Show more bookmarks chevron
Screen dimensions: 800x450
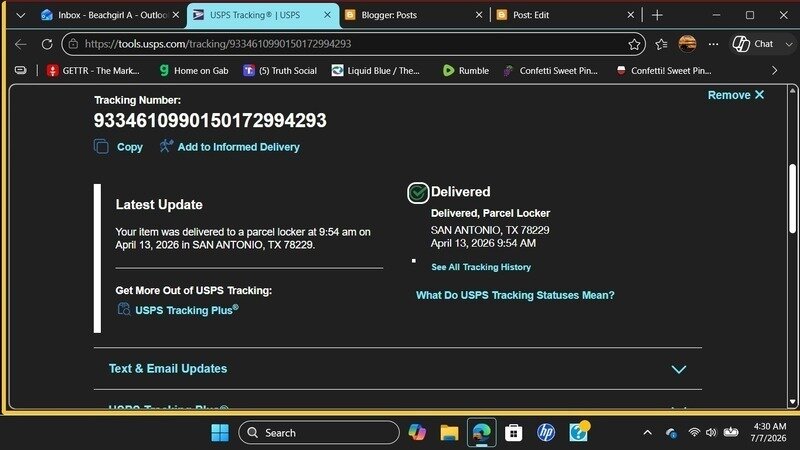pos(774,71)
